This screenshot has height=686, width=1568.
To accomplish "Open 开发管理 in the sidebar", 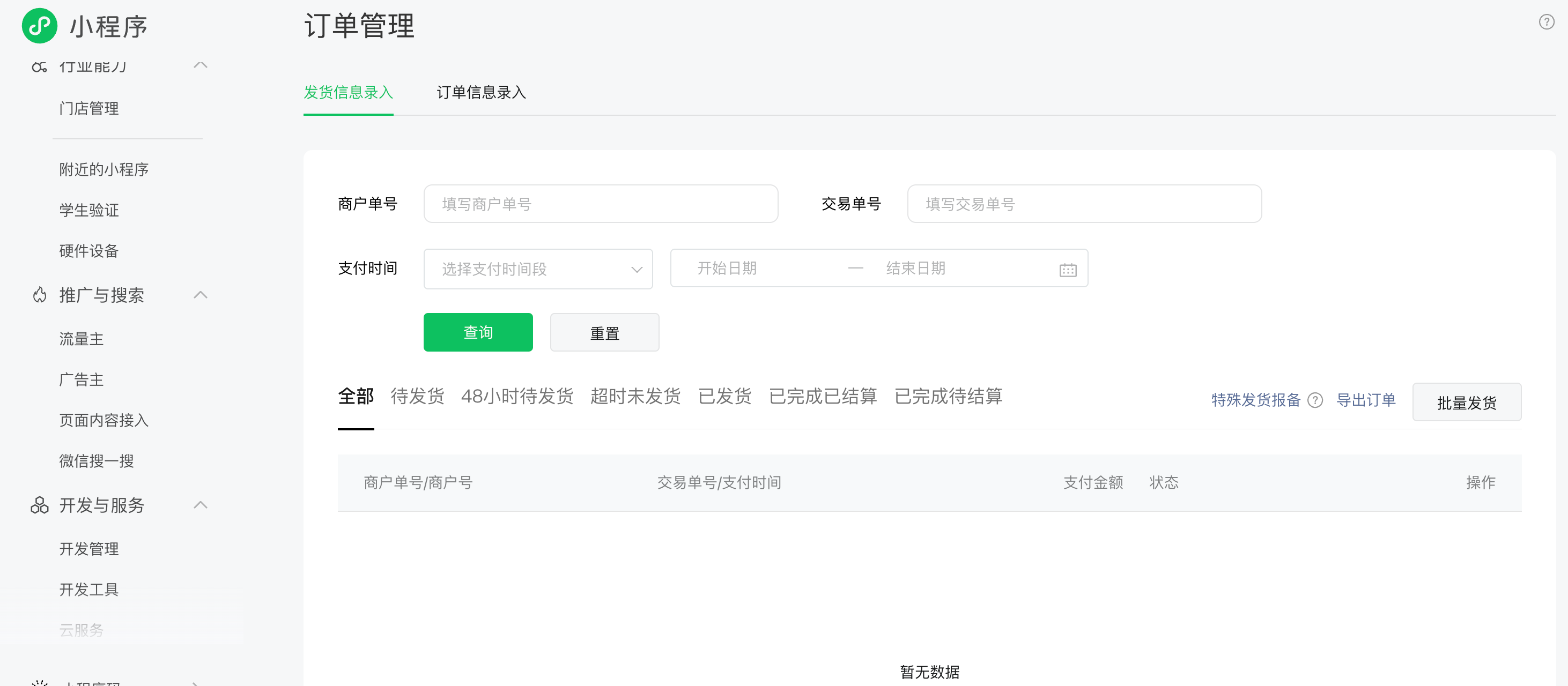I will pyautogui.click(x=89, y=549).
